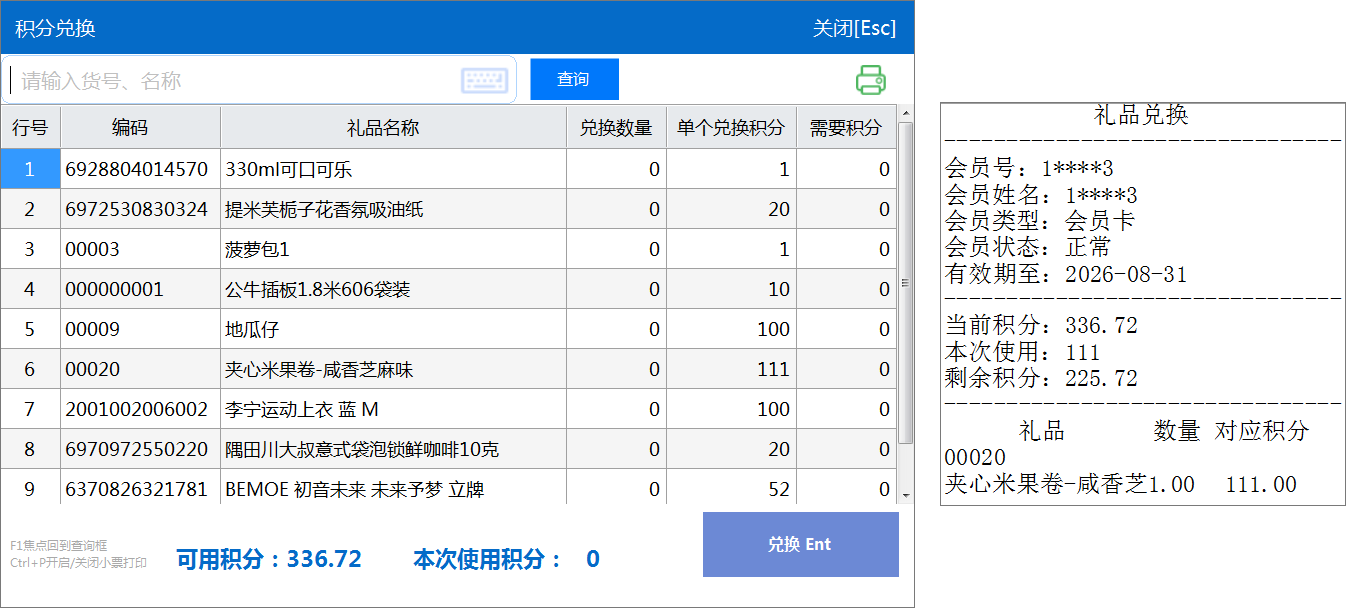Select the 李宁运动上衣 蓝 M row

point(392,410)
